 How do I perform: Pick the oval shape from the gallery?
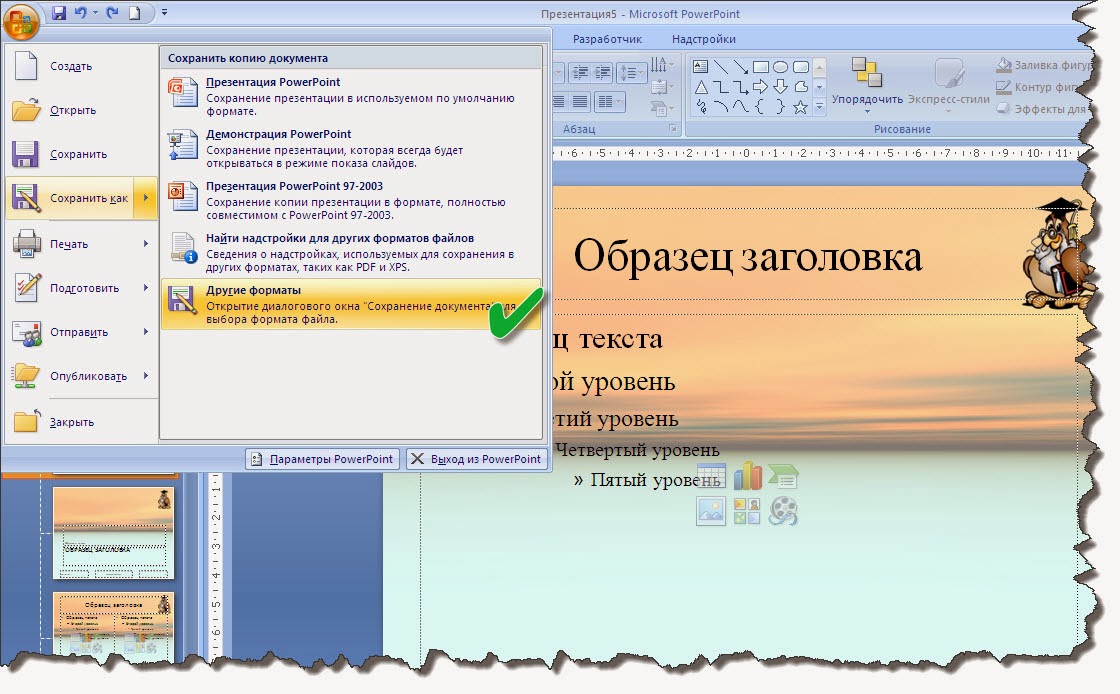(781, 67)
